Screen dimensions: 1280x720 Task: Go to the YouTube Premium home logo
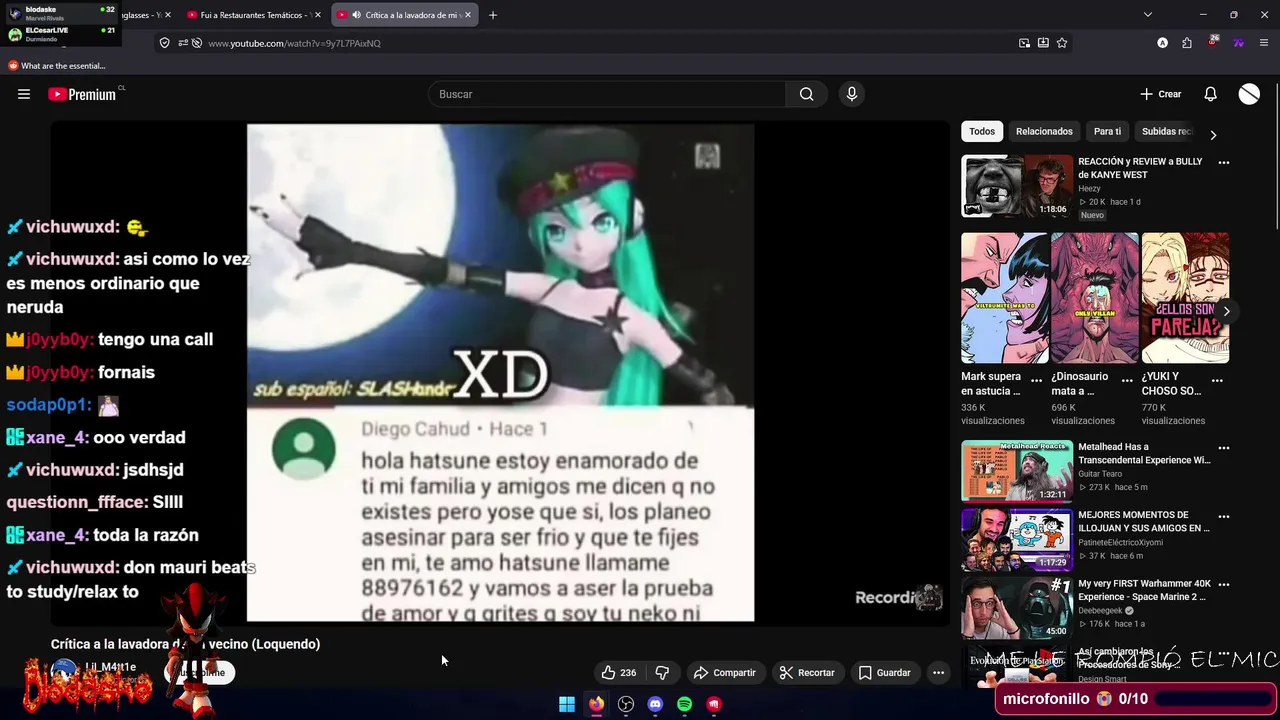coord(82,94)
